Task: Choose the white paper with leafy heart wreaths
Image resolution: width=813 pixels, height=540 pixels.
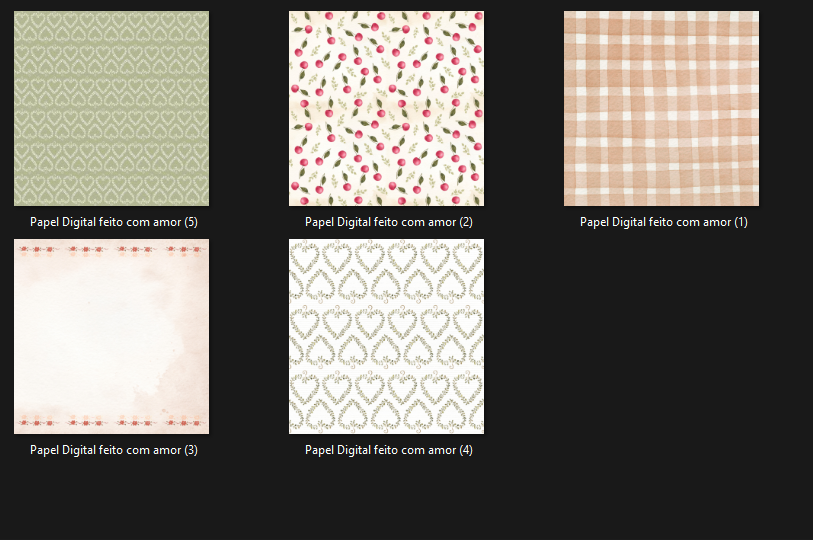Action: (386, 336)
